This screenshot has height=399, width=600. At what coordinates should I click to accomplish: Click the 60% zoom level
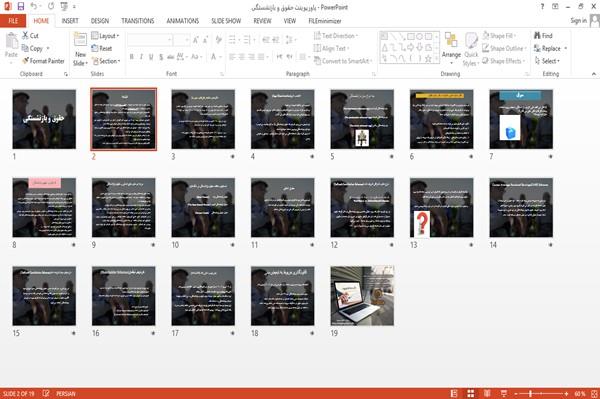tap(579, 393)
